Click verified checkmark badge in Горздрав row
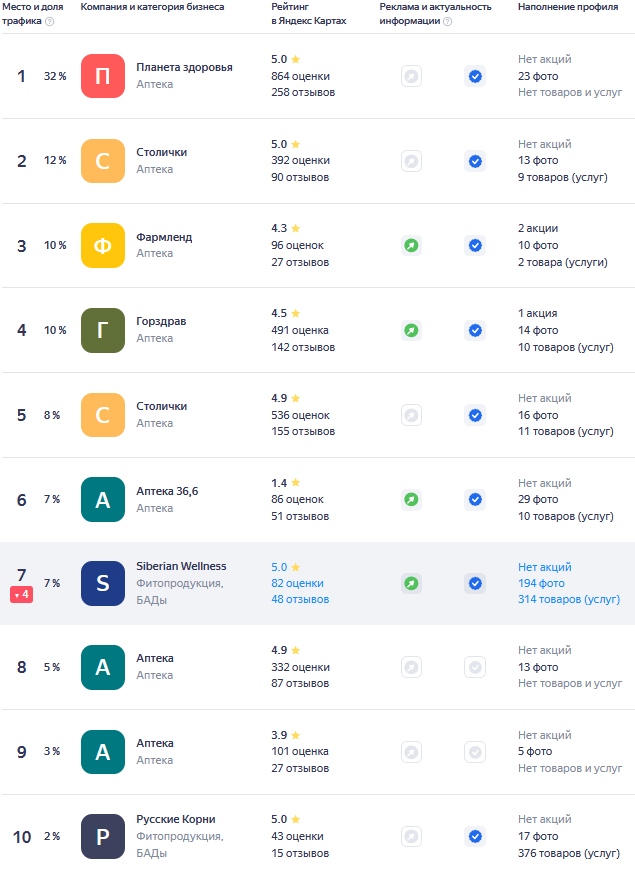The height and width of the screenshot is (872, 635). point(475,330)
